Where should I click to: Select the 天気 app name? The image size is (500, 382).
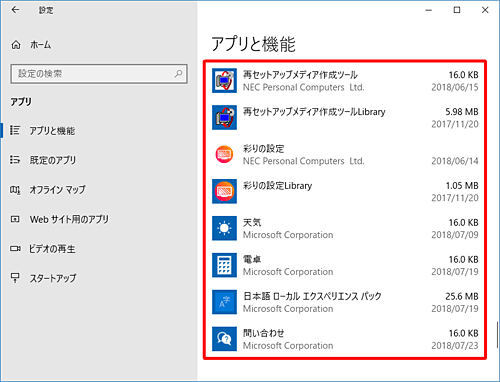[x=252, y=222]
